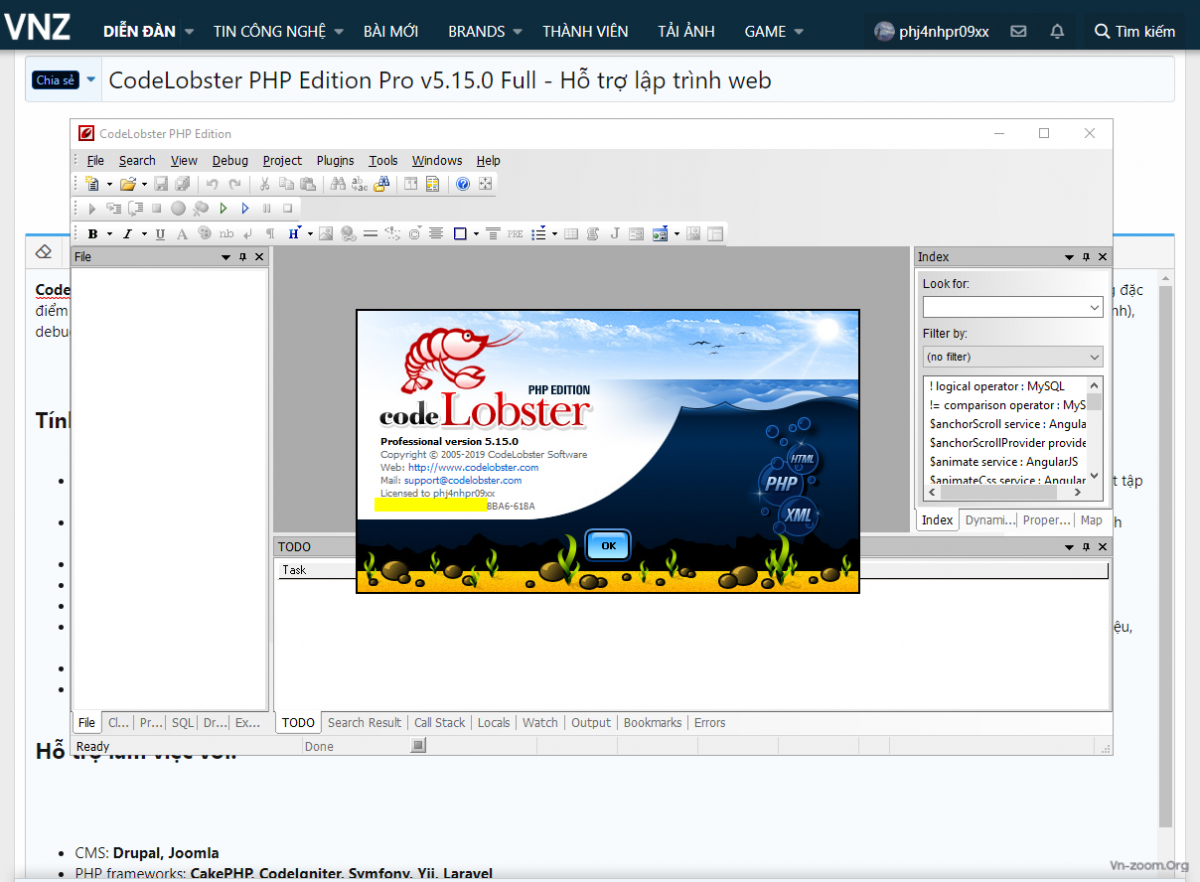Click inside the 'Look for' input field
1200x882 pixels.
click(x=1004, y=308)
